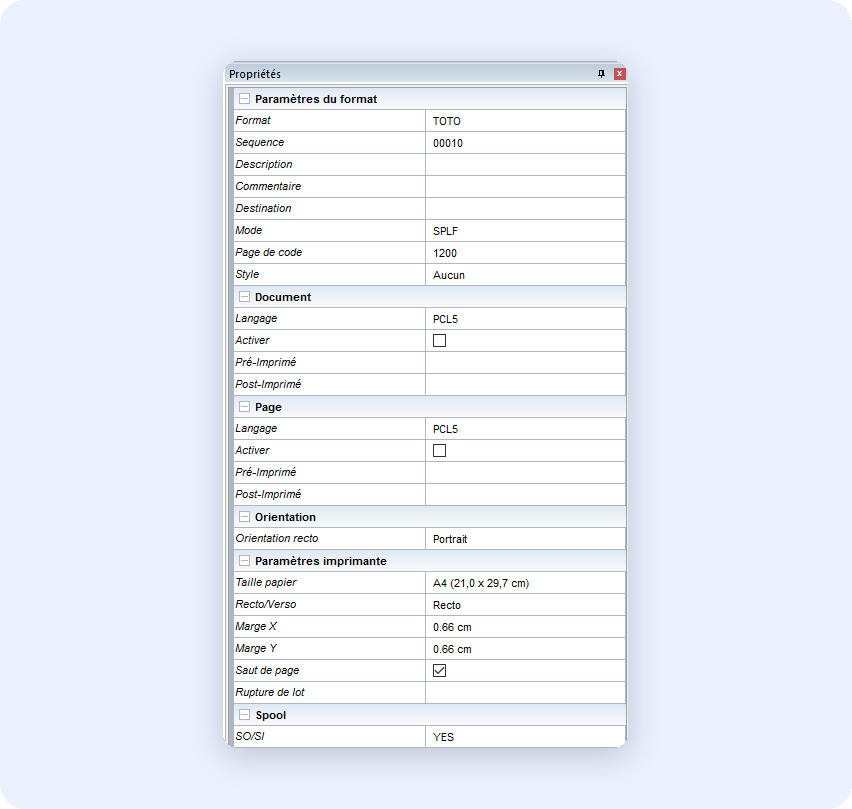Screen dimensions: 852x809
Task: Edit the Sequence value 00010
Action: 525,143
